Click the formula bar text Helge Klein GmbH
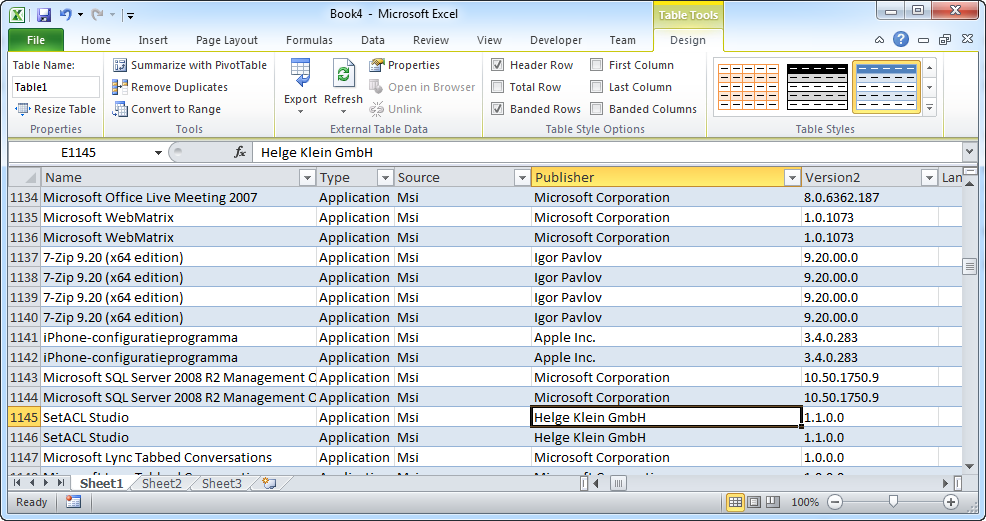The height and width of the screenshot is (521, 986). 317,152
